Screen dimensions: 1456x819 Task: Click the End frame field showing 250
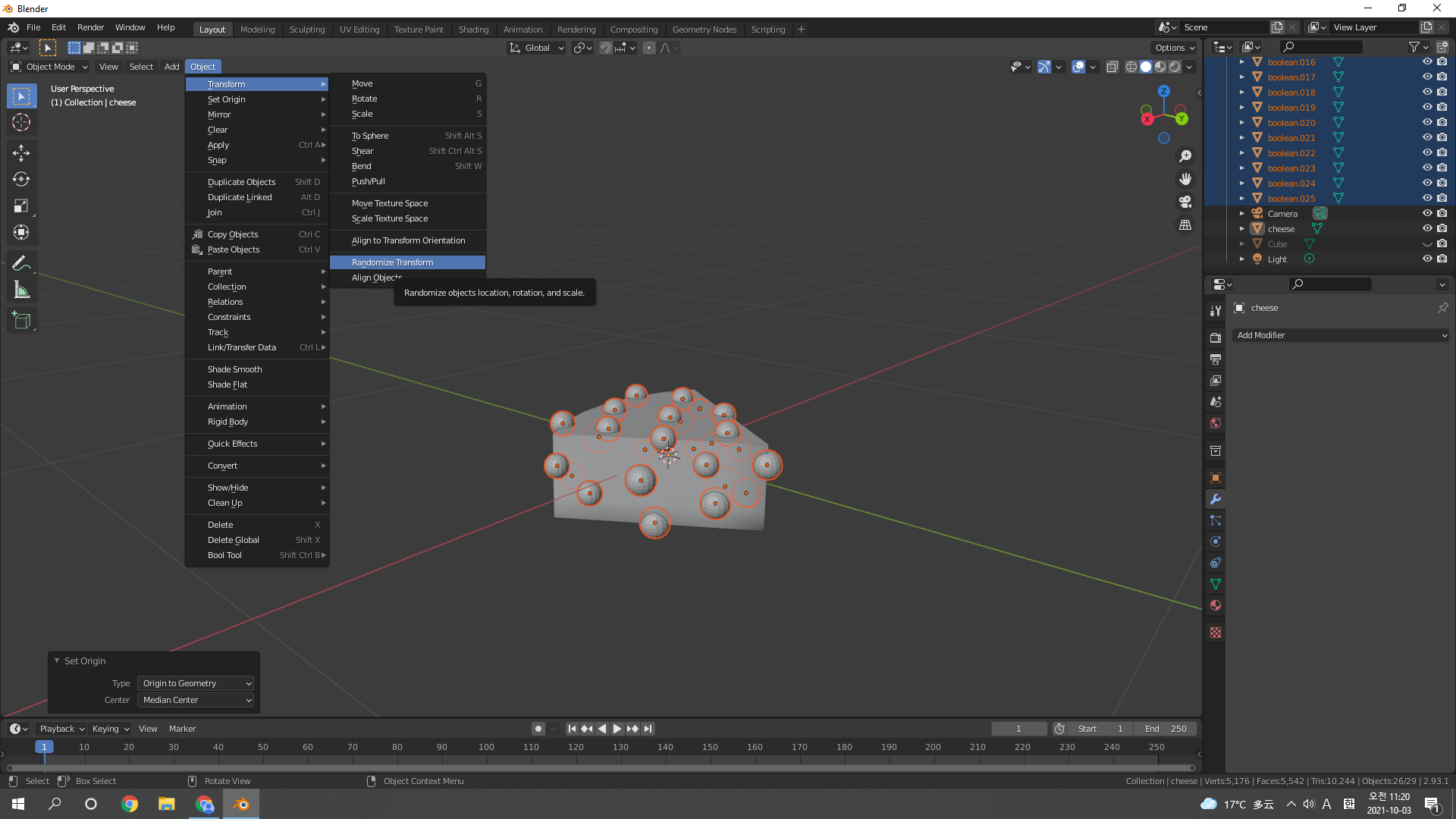1166,729
